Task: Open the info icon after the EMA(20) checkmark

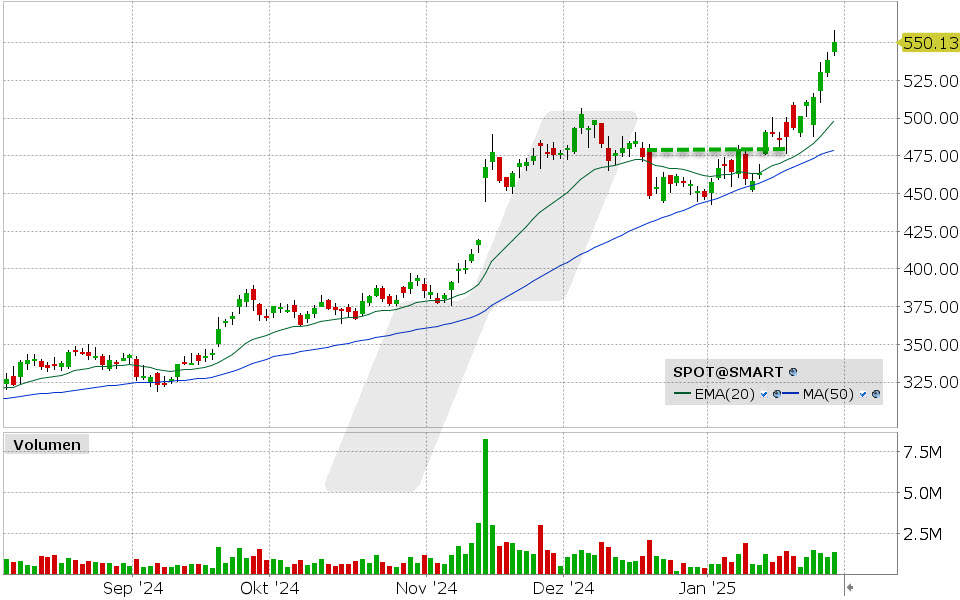Action: pos(777,394)
